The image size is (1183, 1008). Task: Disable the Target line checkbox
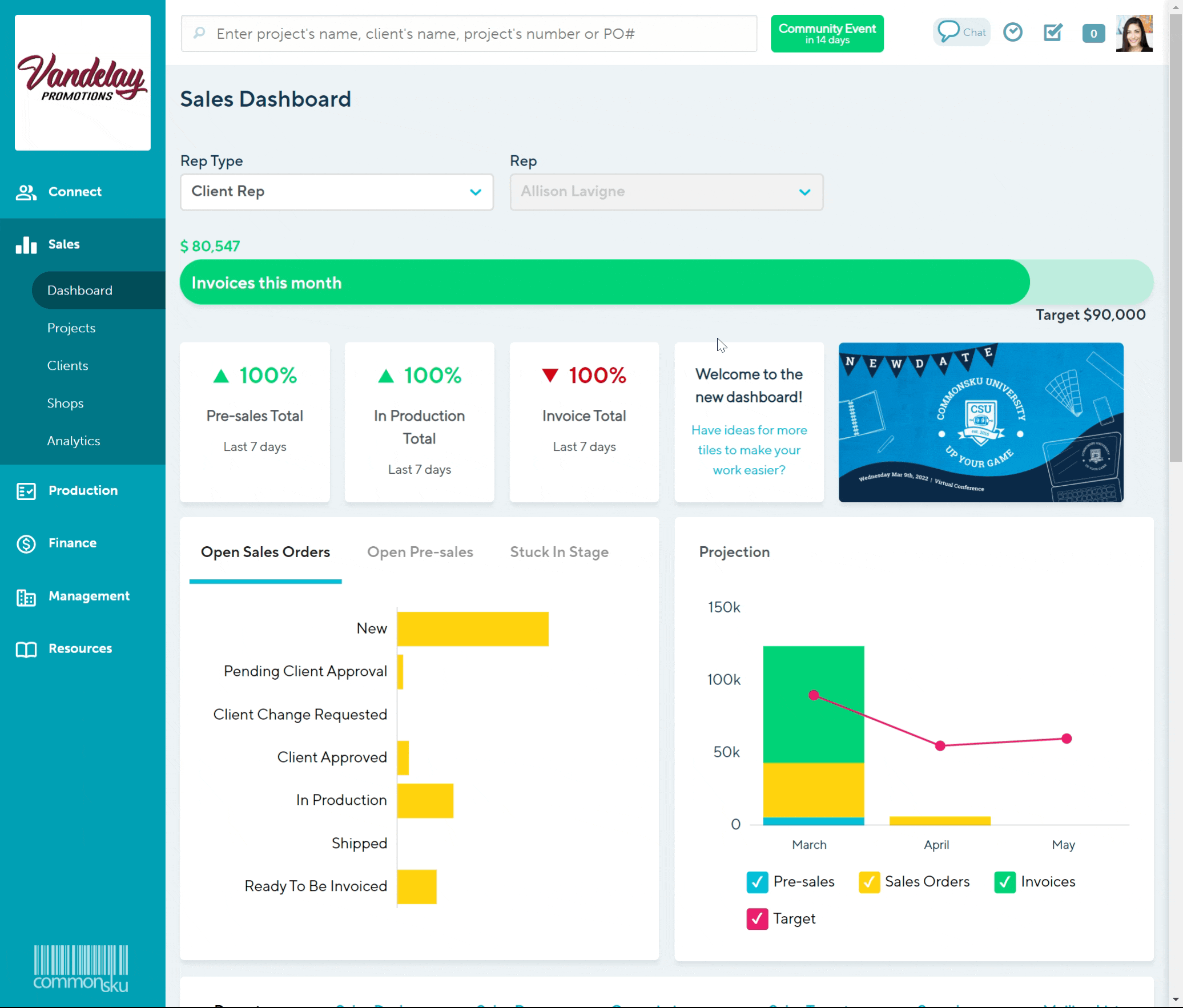[757, 919]
